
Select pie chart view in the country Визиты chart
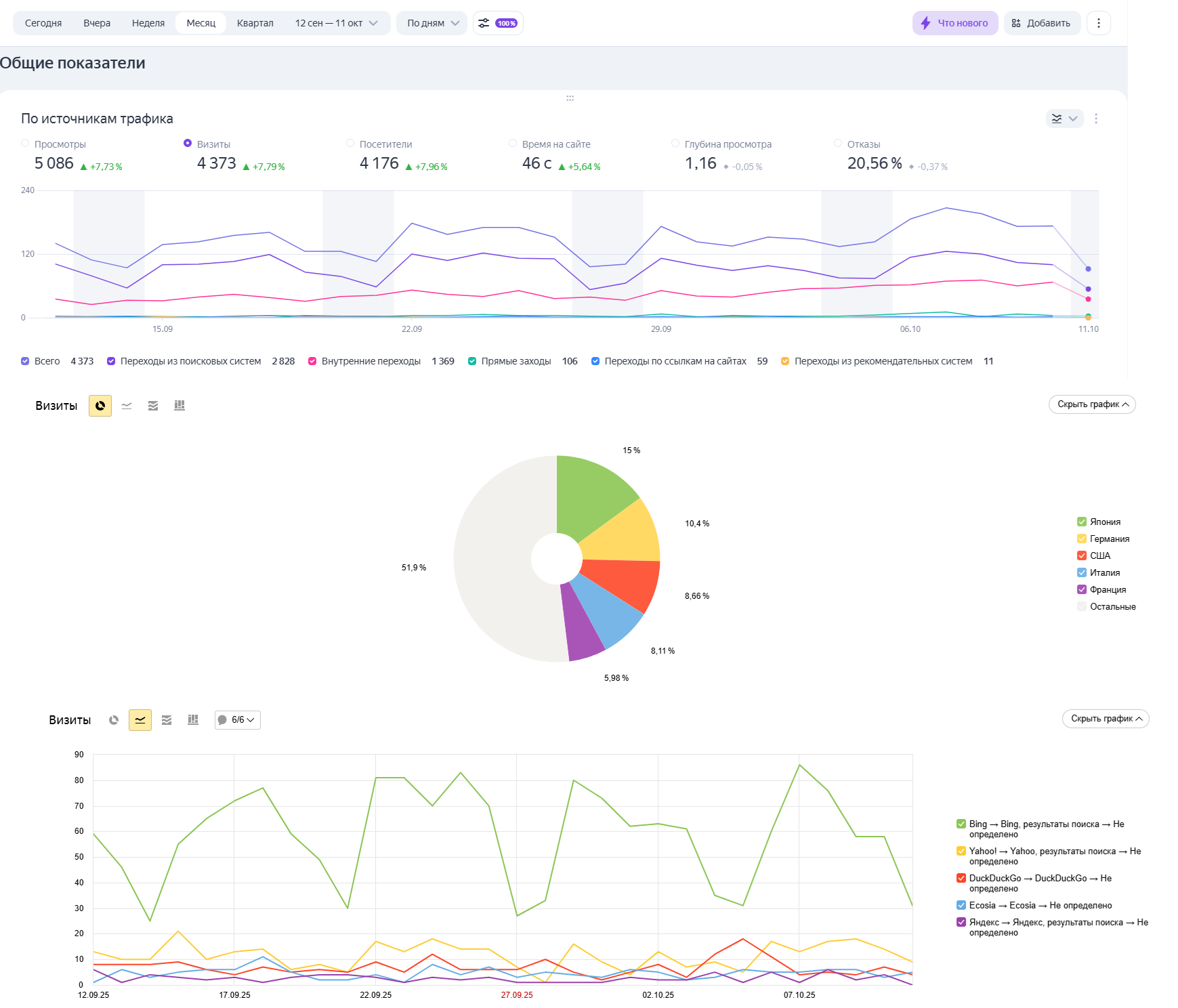(x=100, y=406)
